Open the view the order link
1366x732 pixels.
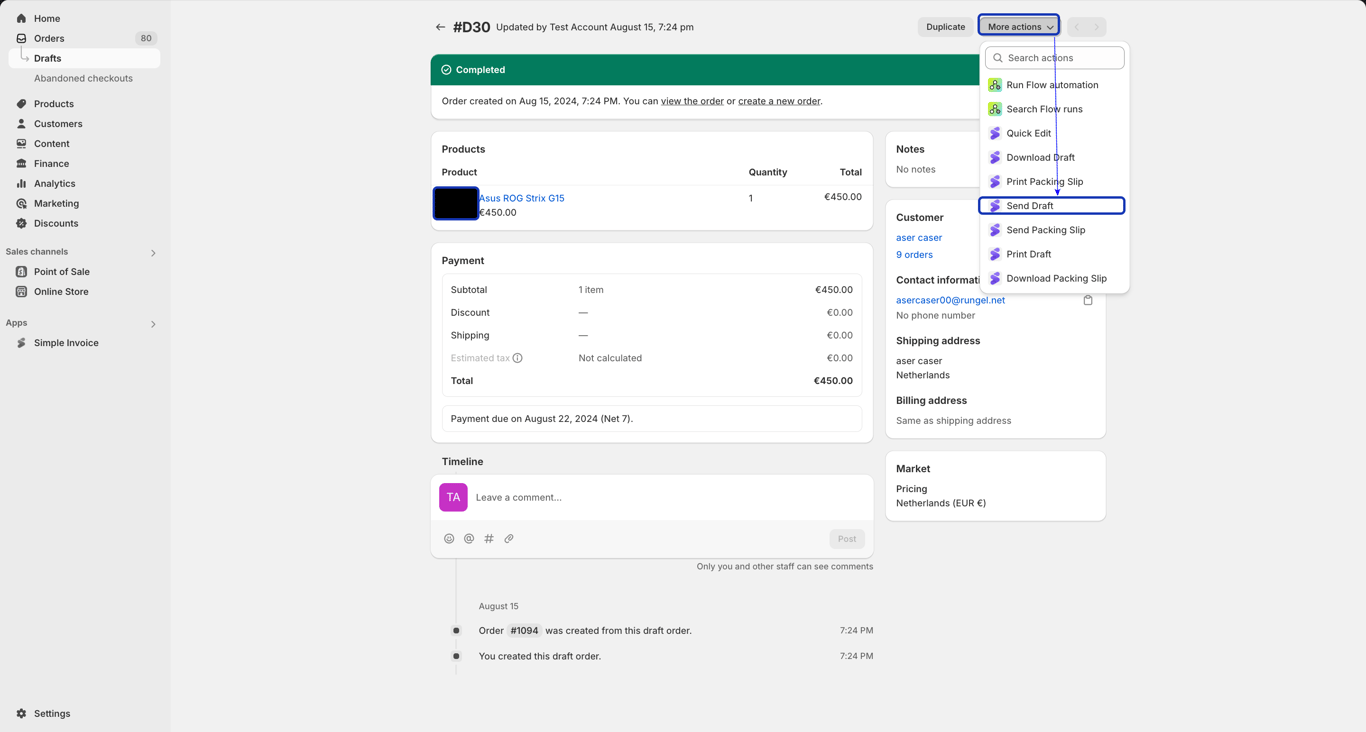[692, 101]
